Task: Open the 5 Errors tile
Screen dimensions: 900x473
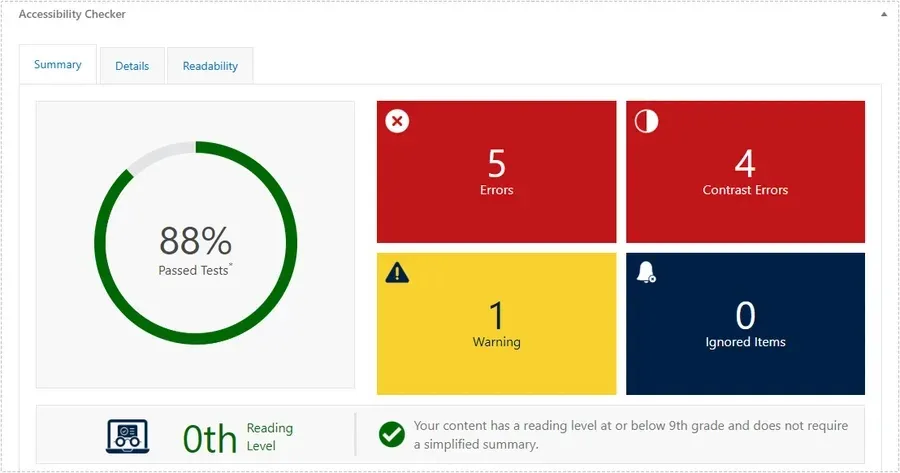Action: tap(496, 172)
